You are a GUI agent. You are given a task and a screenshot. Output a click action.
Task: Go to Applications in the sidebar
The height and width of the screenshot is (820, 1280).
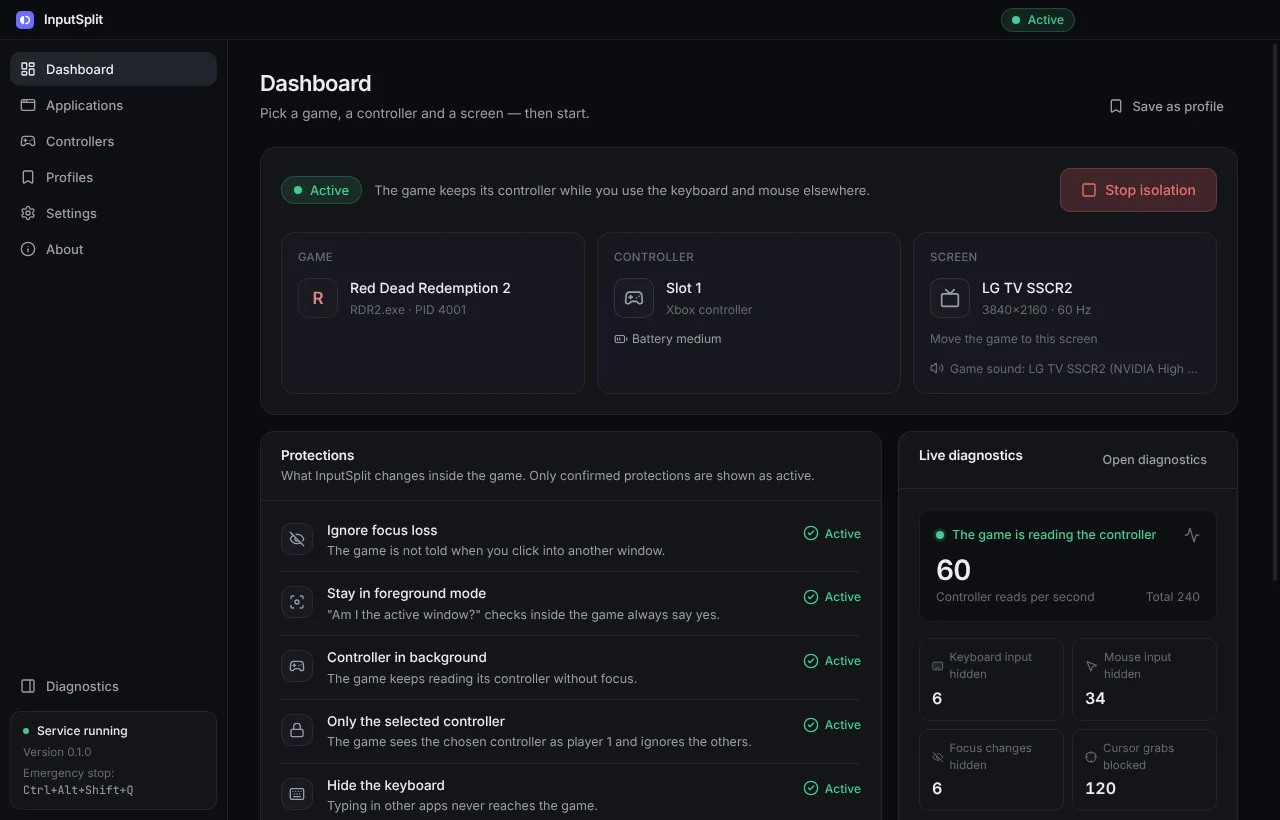click(x=113, y=105)
